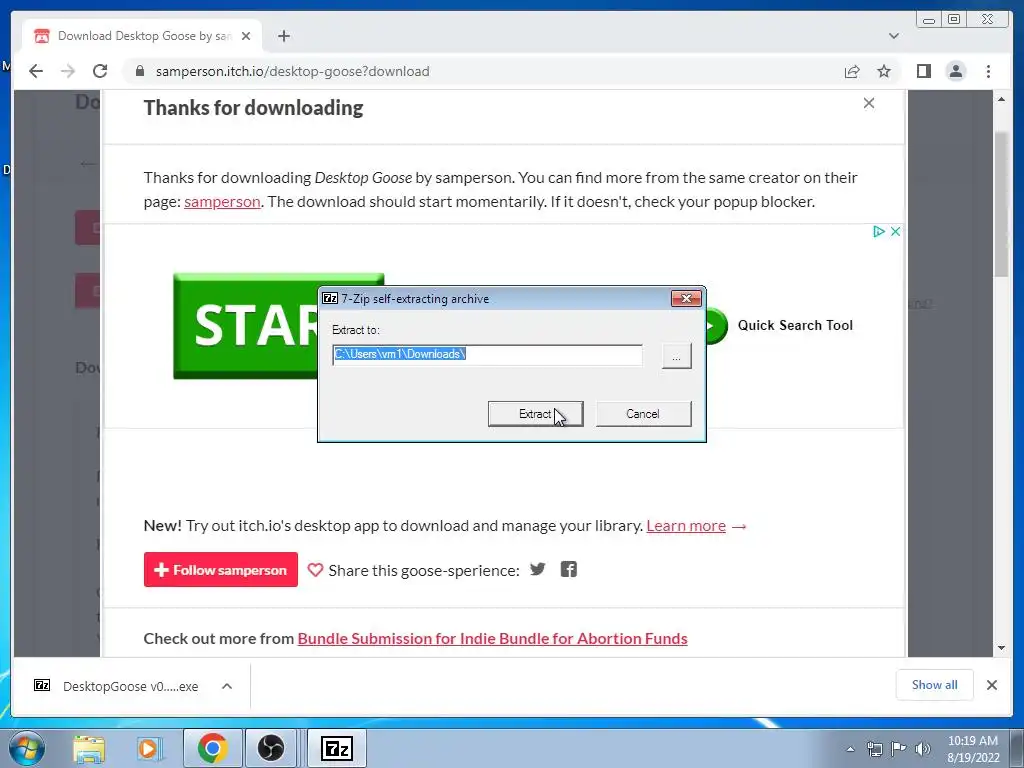Toggle Chrome side panel
The width and height of the screenshot is (1024, 768).
[x=923, y=71]
